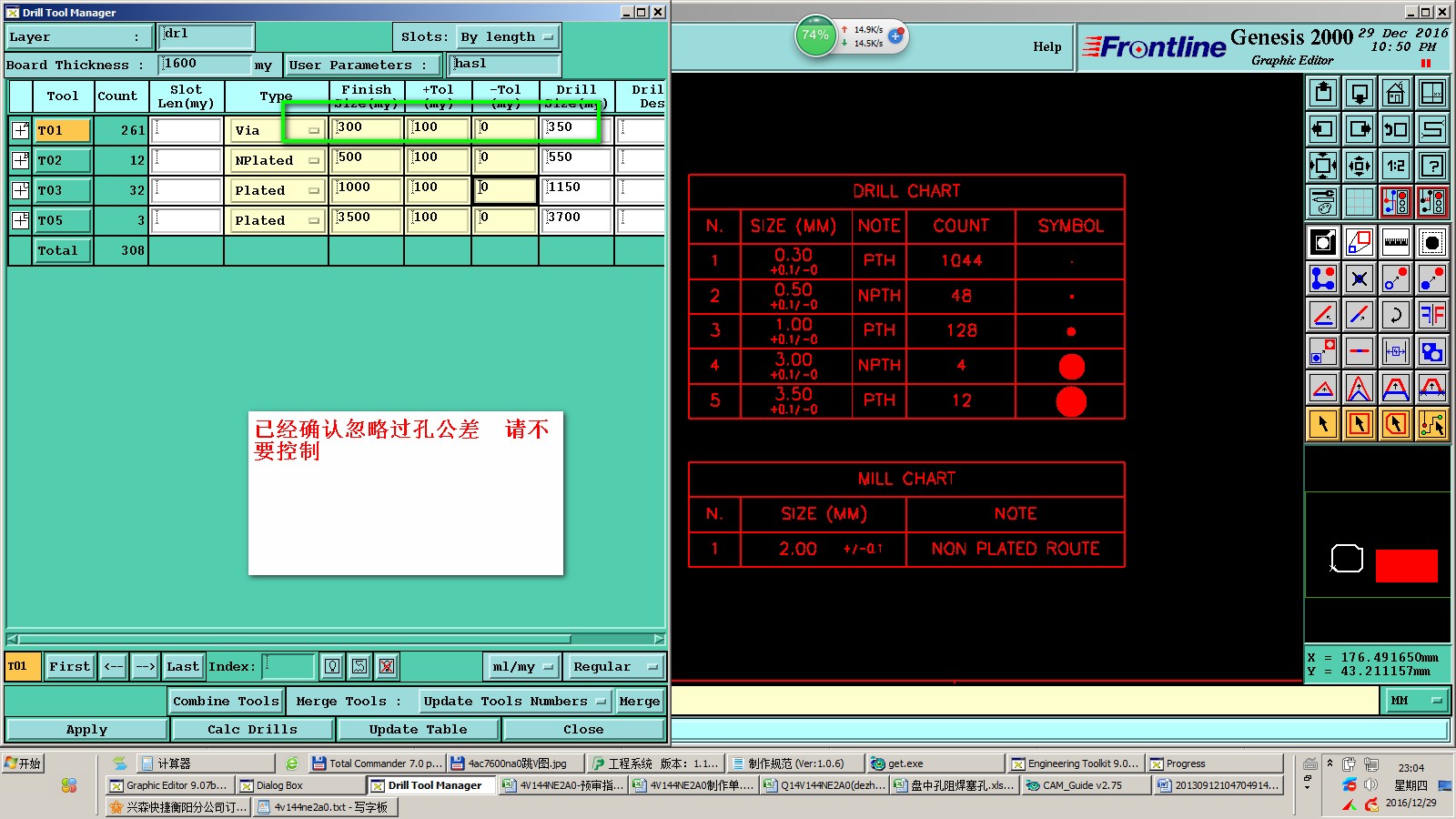Click the zoom out arrows icon
The width and height of the screenshot is (1456, 819).
(x=1360, y=166)
